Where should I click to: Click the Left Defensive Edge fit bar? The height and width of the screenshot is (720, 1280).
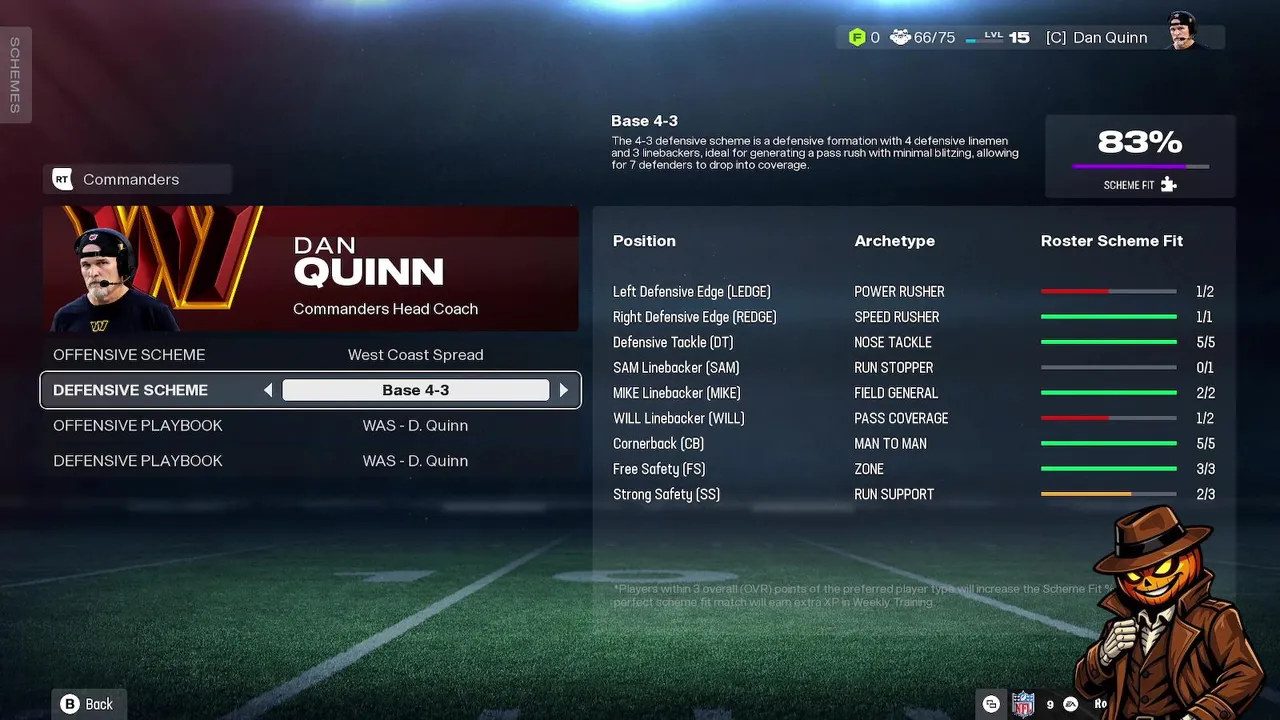click(x=1108, y=292)
